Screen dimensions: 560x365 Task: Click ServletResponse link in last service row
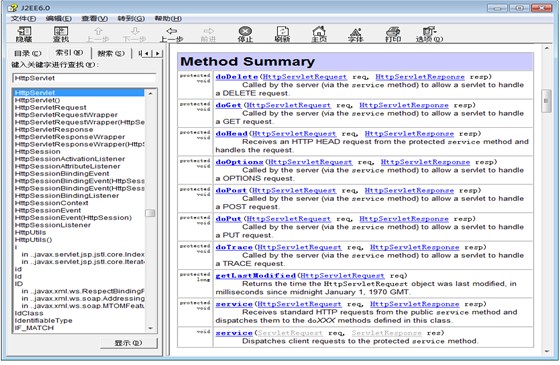386,333
